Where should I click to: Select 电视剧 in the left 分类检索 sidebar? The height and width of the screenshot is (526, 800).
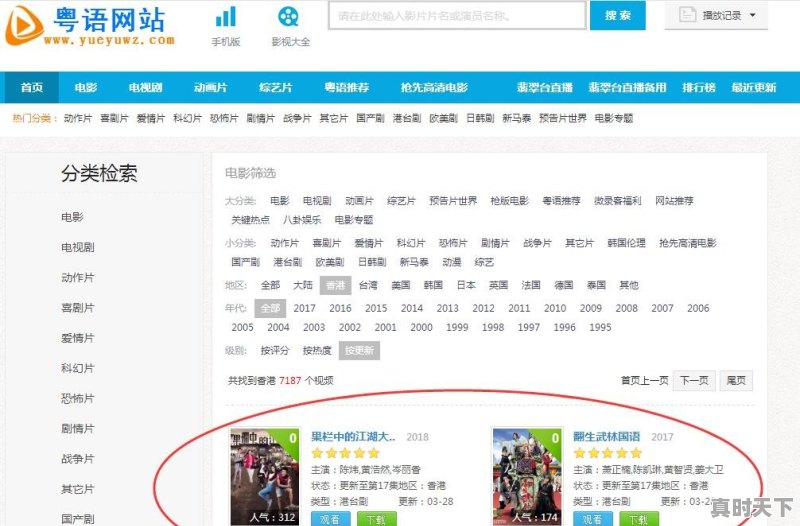click(x=78, y=247)
